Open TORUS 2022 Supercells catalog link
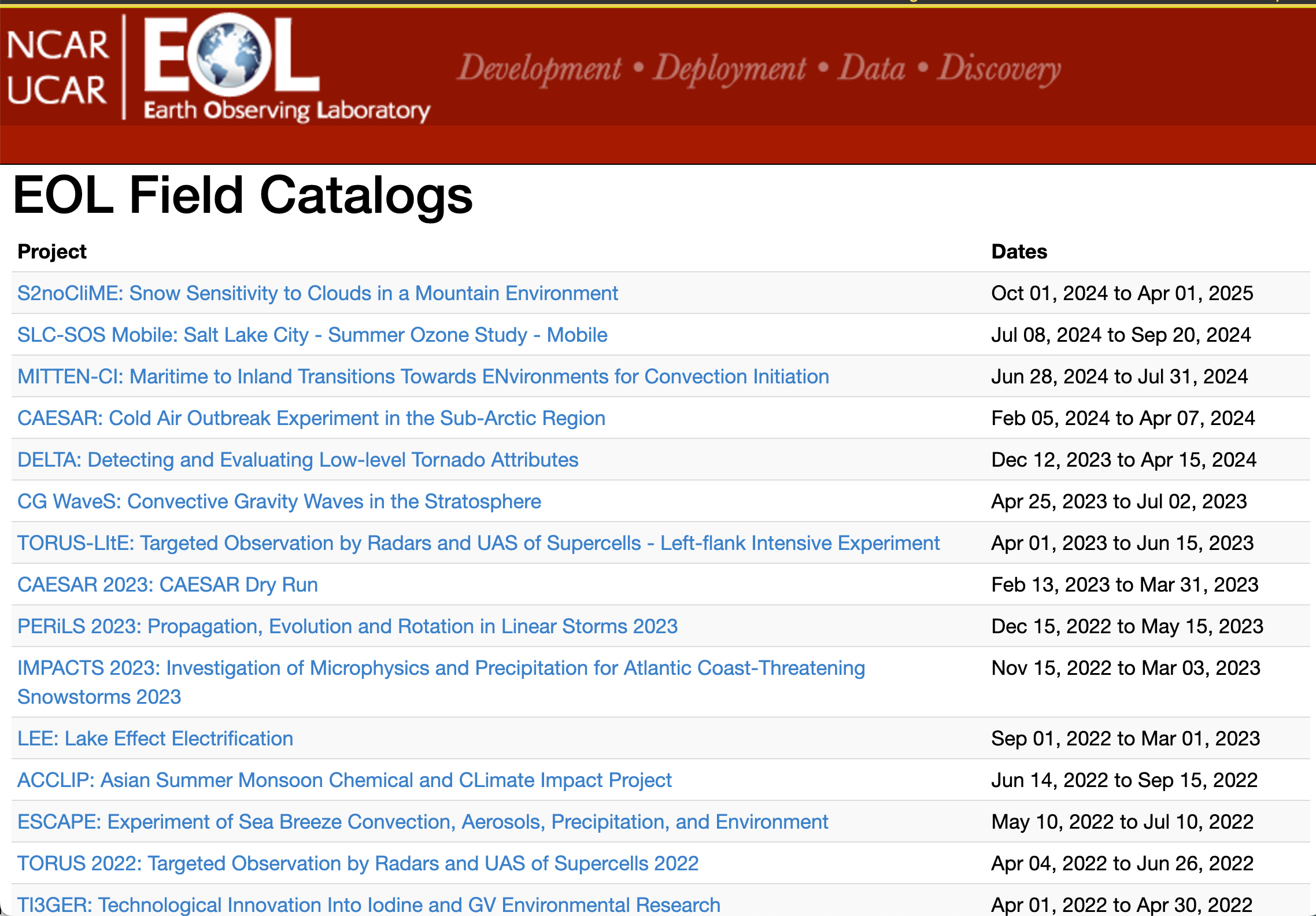The width and height of the screenshot is (1316, 916). coord(358,863)
